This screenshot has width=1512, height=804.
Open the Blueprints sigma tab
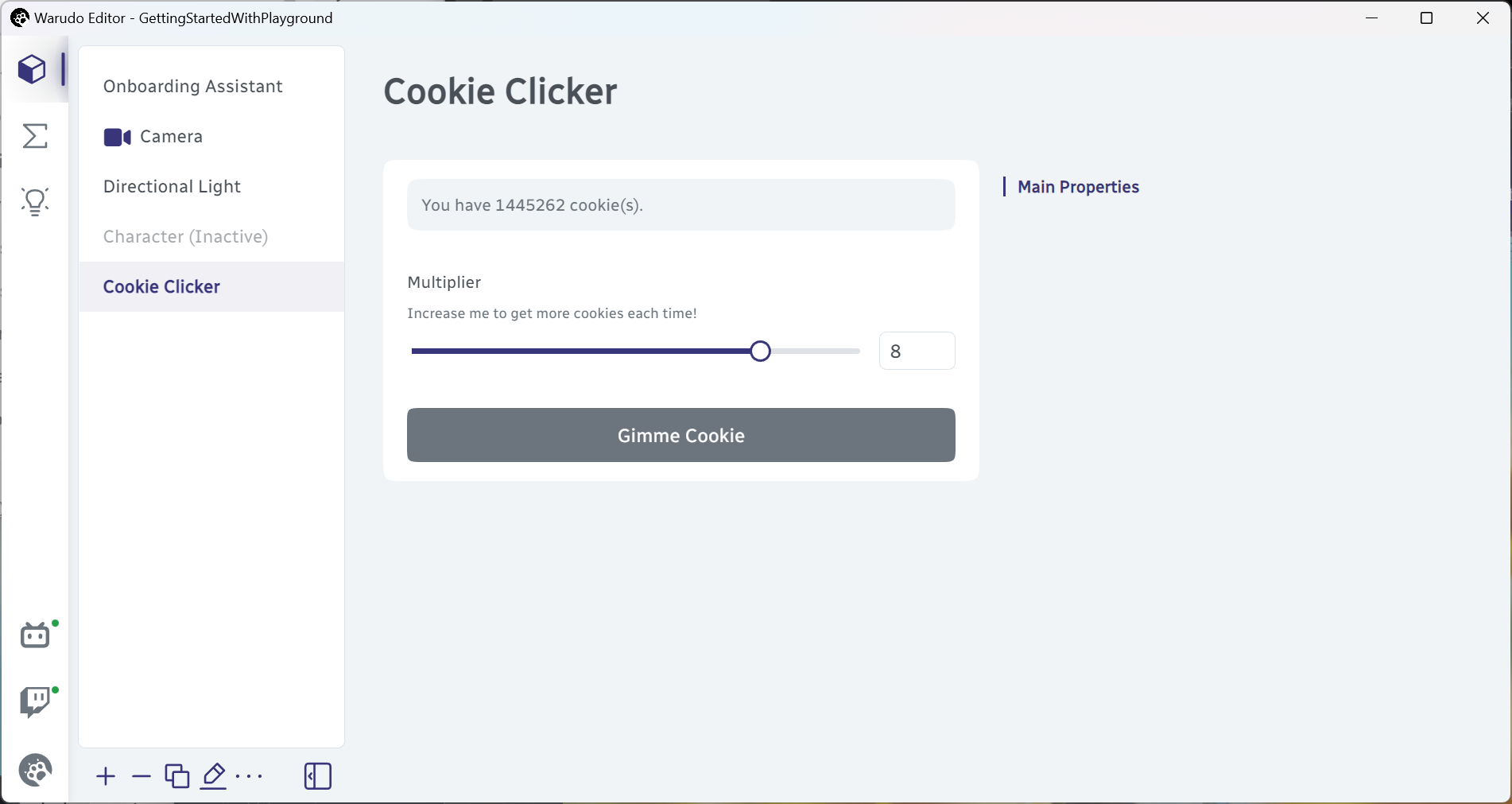[x=35, y=136]
